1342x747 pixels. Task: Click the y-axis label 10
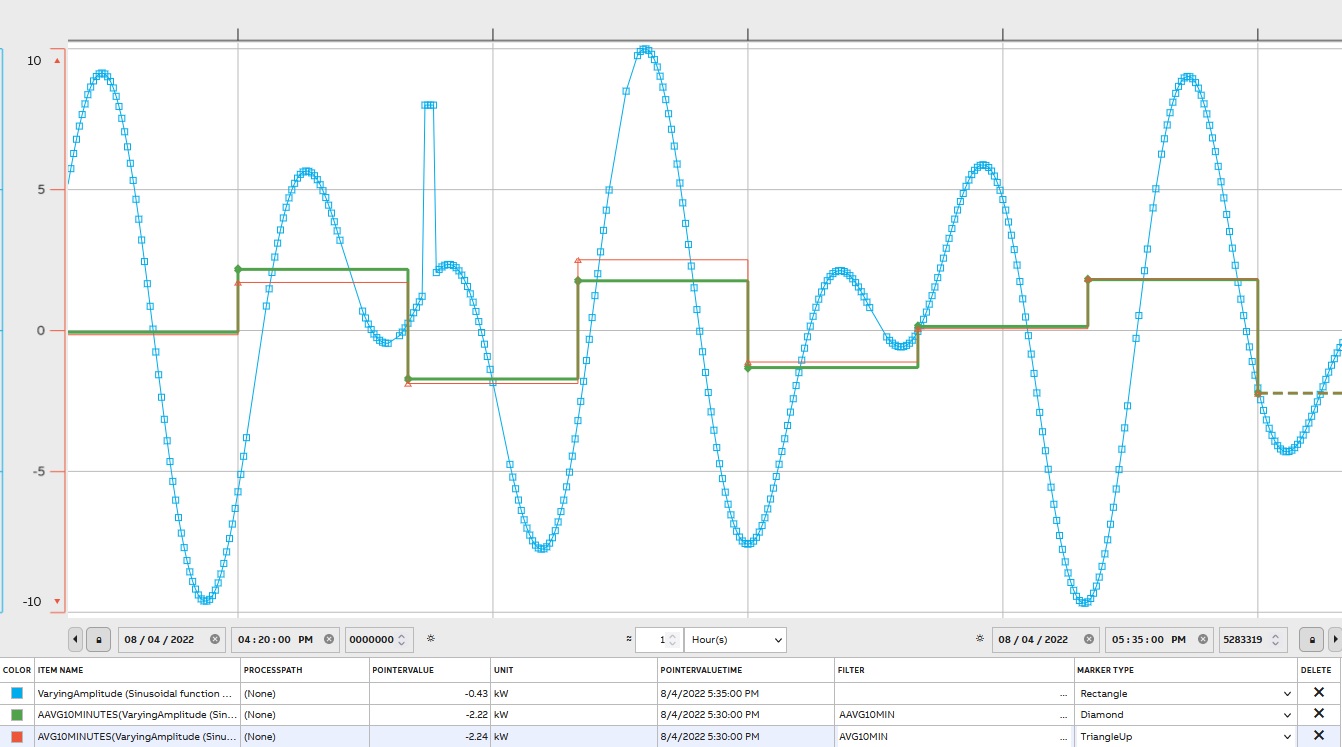tap(34, 61)
